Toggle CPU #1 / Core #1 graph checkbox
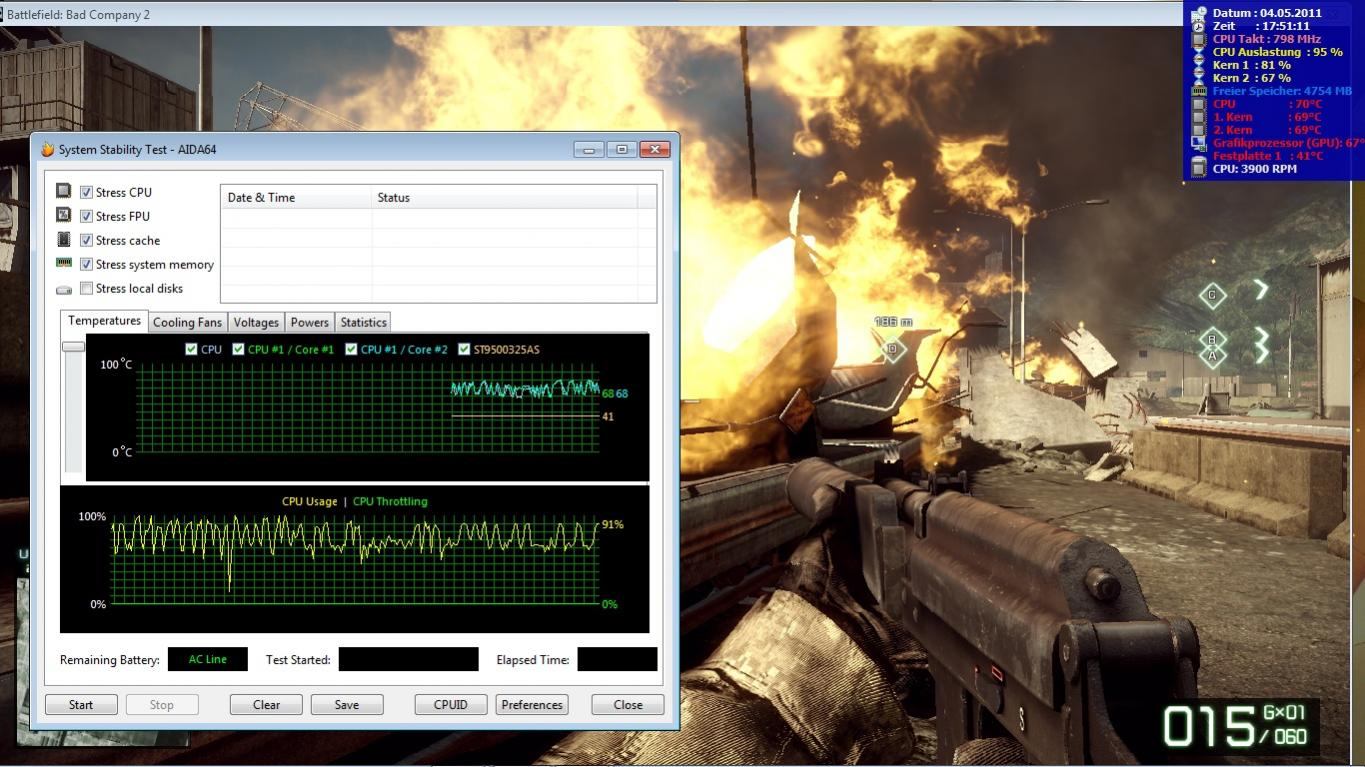 pos(238,349)
